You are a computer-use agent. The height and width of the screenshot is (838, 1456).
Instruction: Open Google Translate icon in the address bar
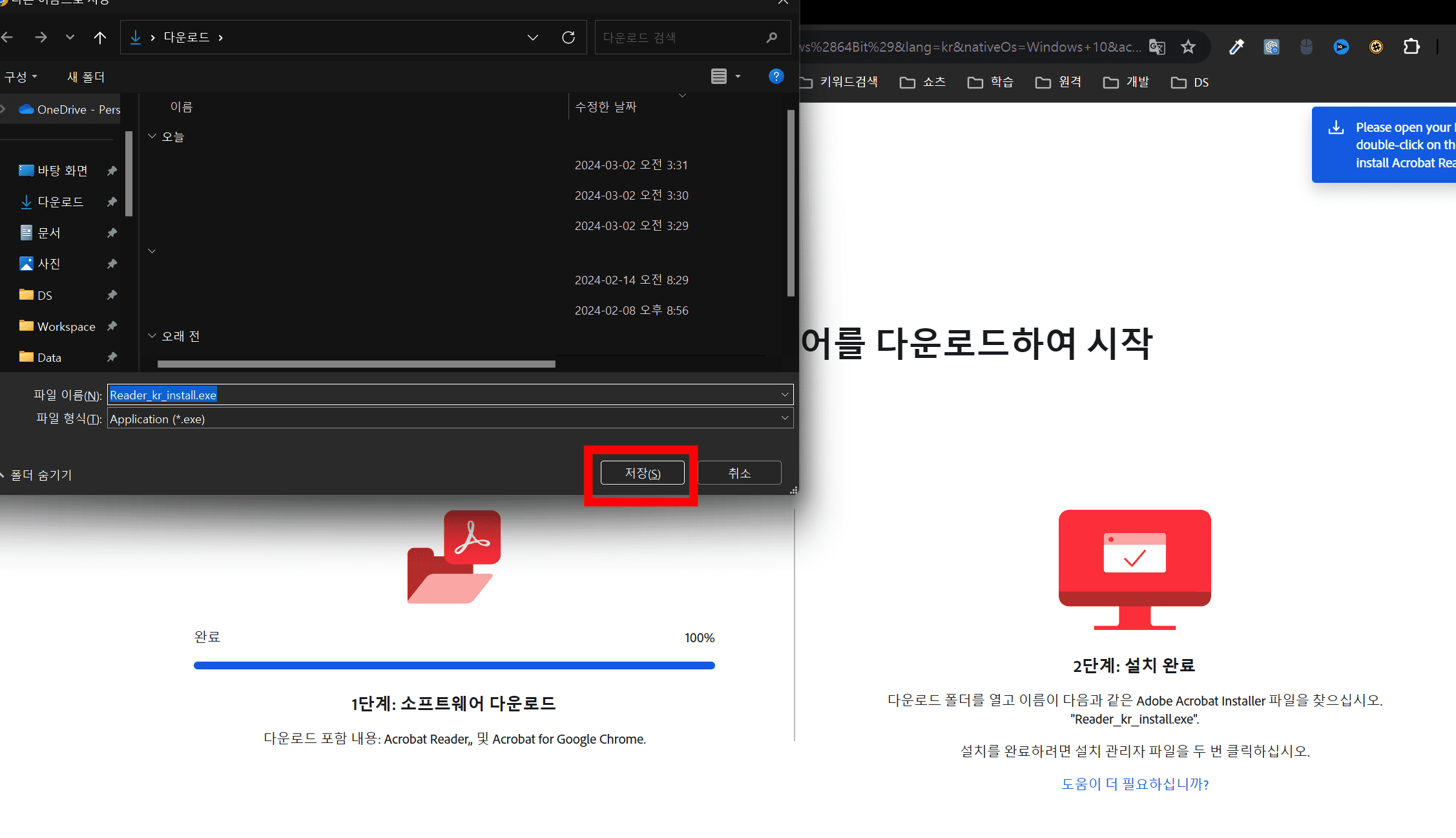(1158, 47)
